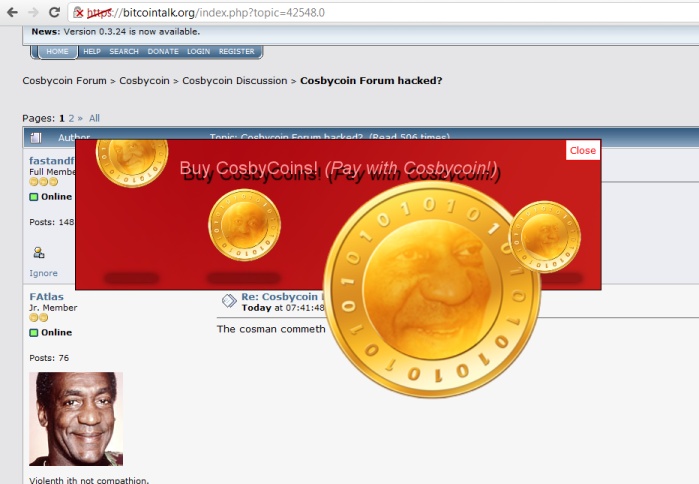Viewport: 699px width, 484px height.
Task: Click the large gold Cosbycoin image
Action: tap(432, 289)
